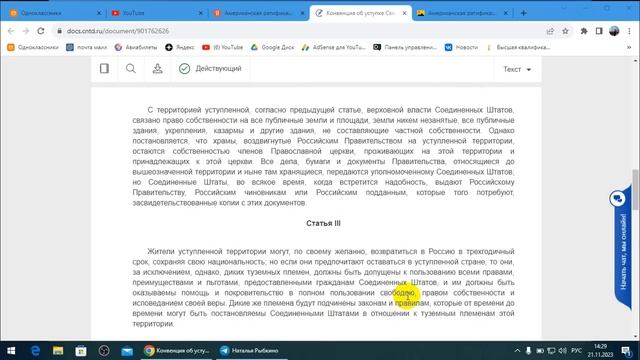Screen dimensions: 640x360
Task: Click the microphone tray icon
Action: pyautogui.click(x=529, y=351)
